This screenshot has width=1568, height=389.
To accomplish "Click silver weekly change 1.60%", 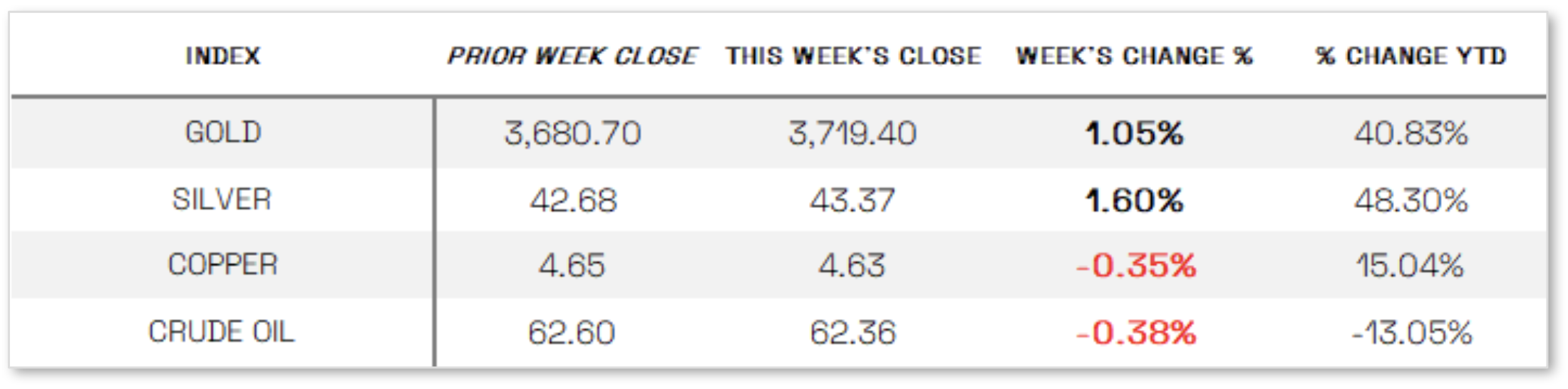I will pyautogui.click(x=1134, y=200).
